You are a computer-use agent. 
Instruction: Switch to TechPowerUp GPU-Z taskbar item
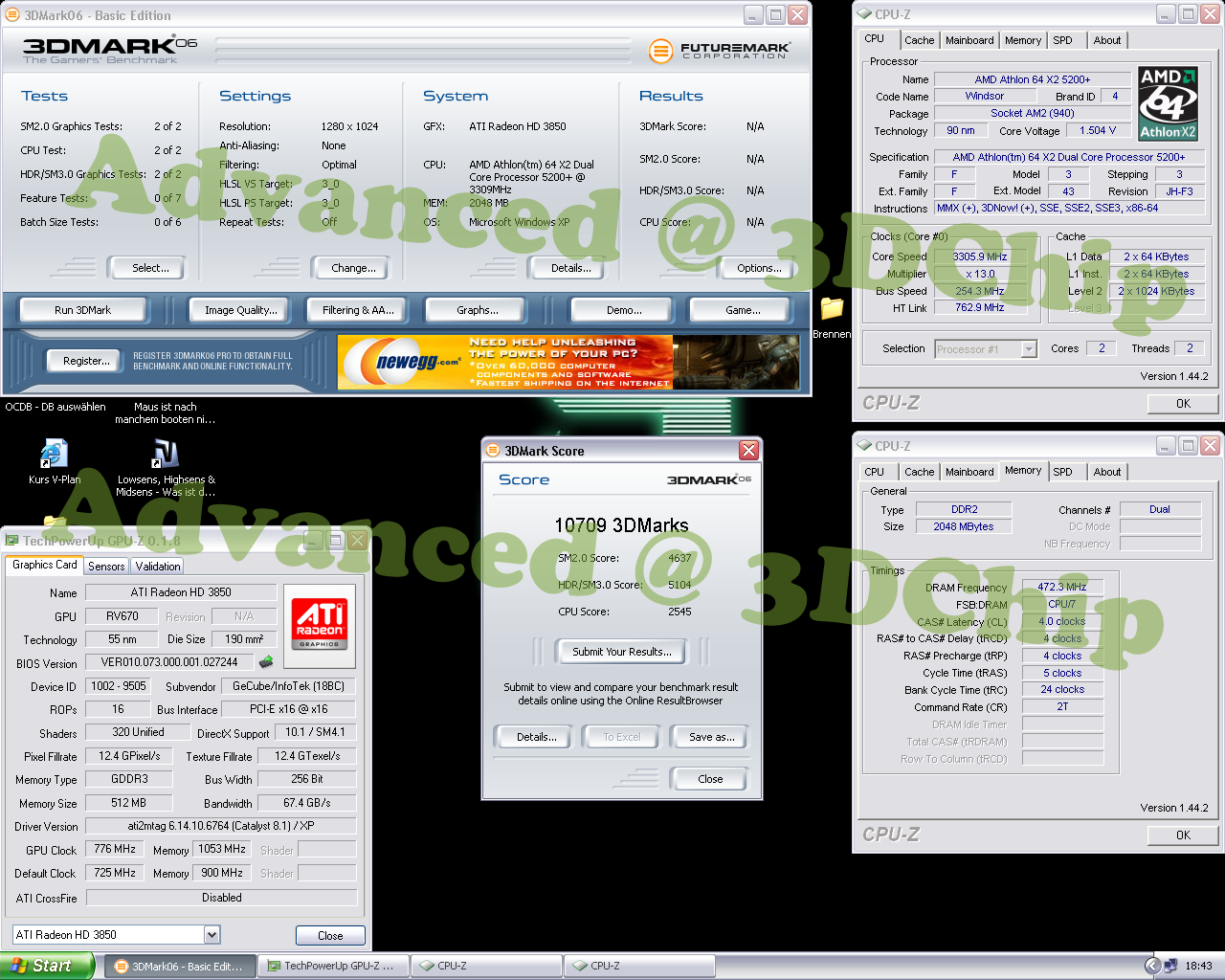333,967
